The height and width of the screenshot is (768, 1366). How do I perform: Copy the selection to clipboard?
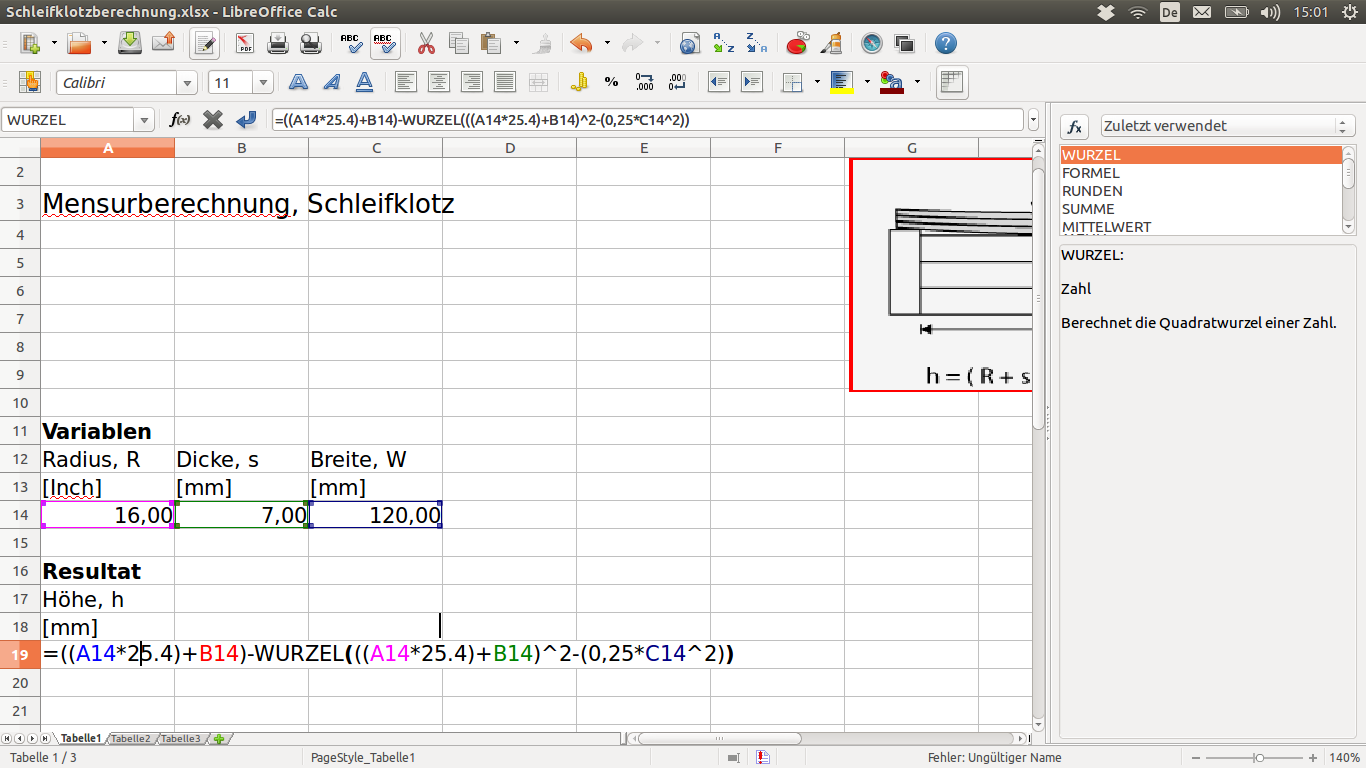pos(459,44)
